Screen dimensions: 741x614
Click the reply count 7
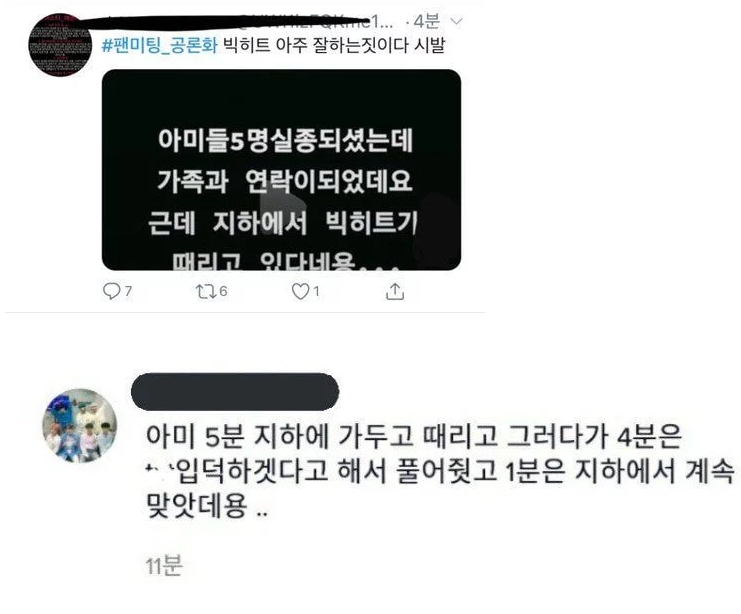(x=128, y=292)
